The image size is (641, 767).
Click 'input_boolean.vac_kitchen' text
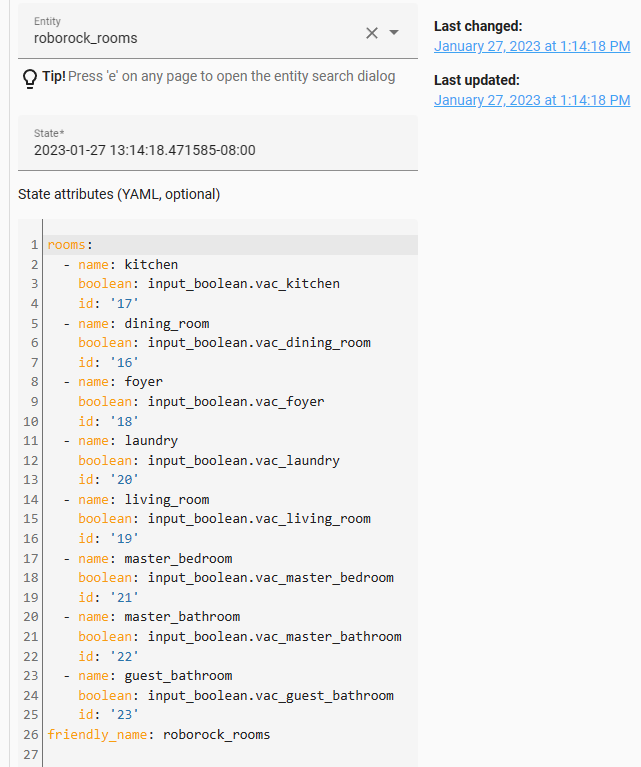point(244,284)
